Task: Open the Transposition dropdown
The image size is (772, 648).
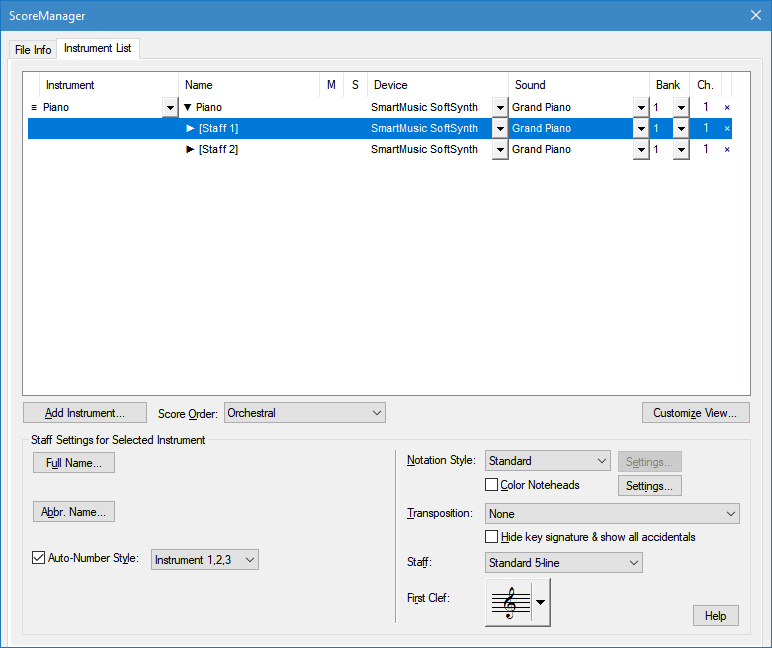Action: coord(612,513)
